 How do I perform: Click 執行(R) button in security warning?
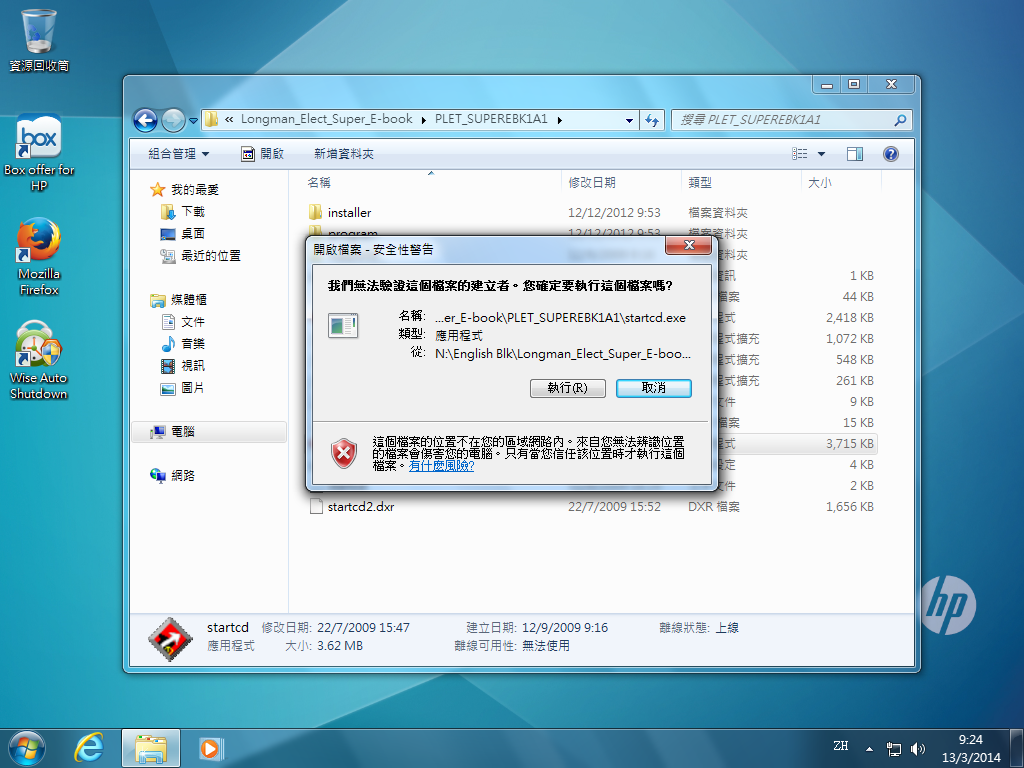(x=568, y=388)
